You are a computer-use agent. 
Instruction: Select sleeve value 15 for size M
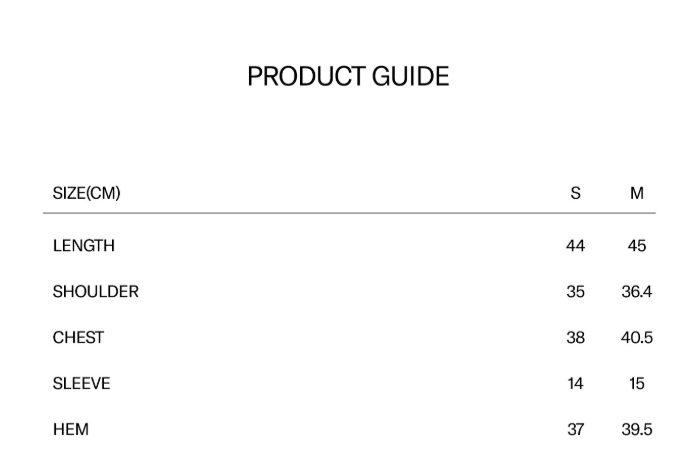tap(637, 384)
